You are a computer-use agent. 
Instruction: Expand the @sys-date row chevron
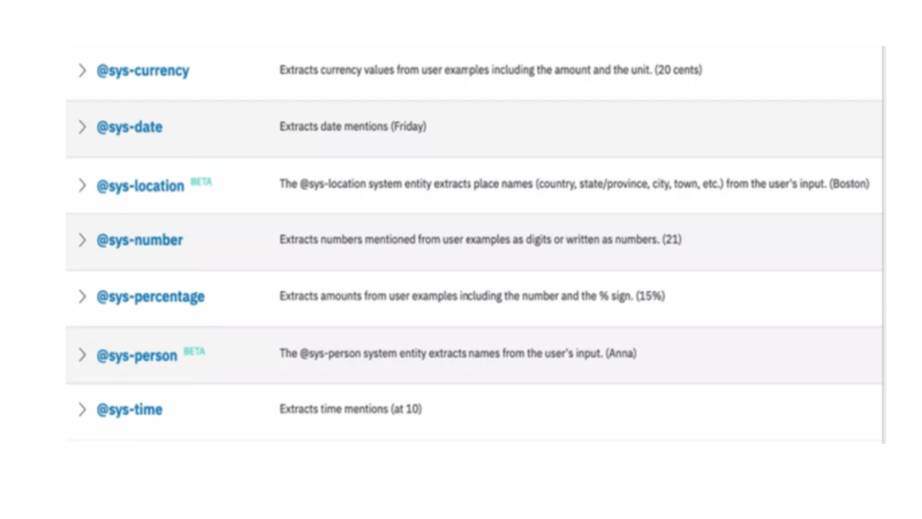(x=82, y=127)
